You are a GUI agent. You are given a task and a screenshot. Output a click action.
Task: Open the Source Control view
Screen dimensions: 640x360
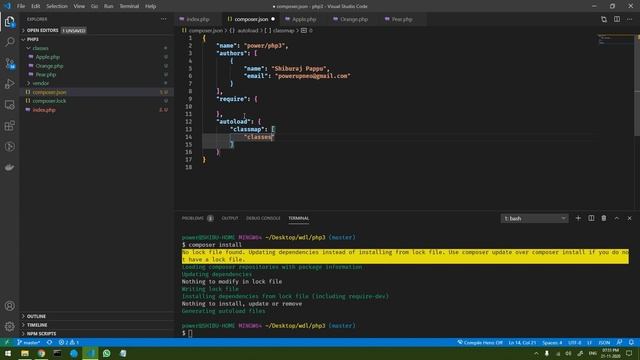(x=9, y=63)
